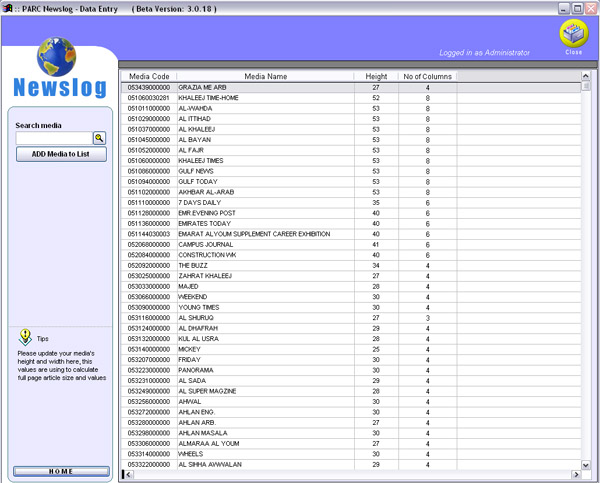Click height value 52 for KHALEEJ TIME-HOME

pyautogui.click(x=376, y=98)
